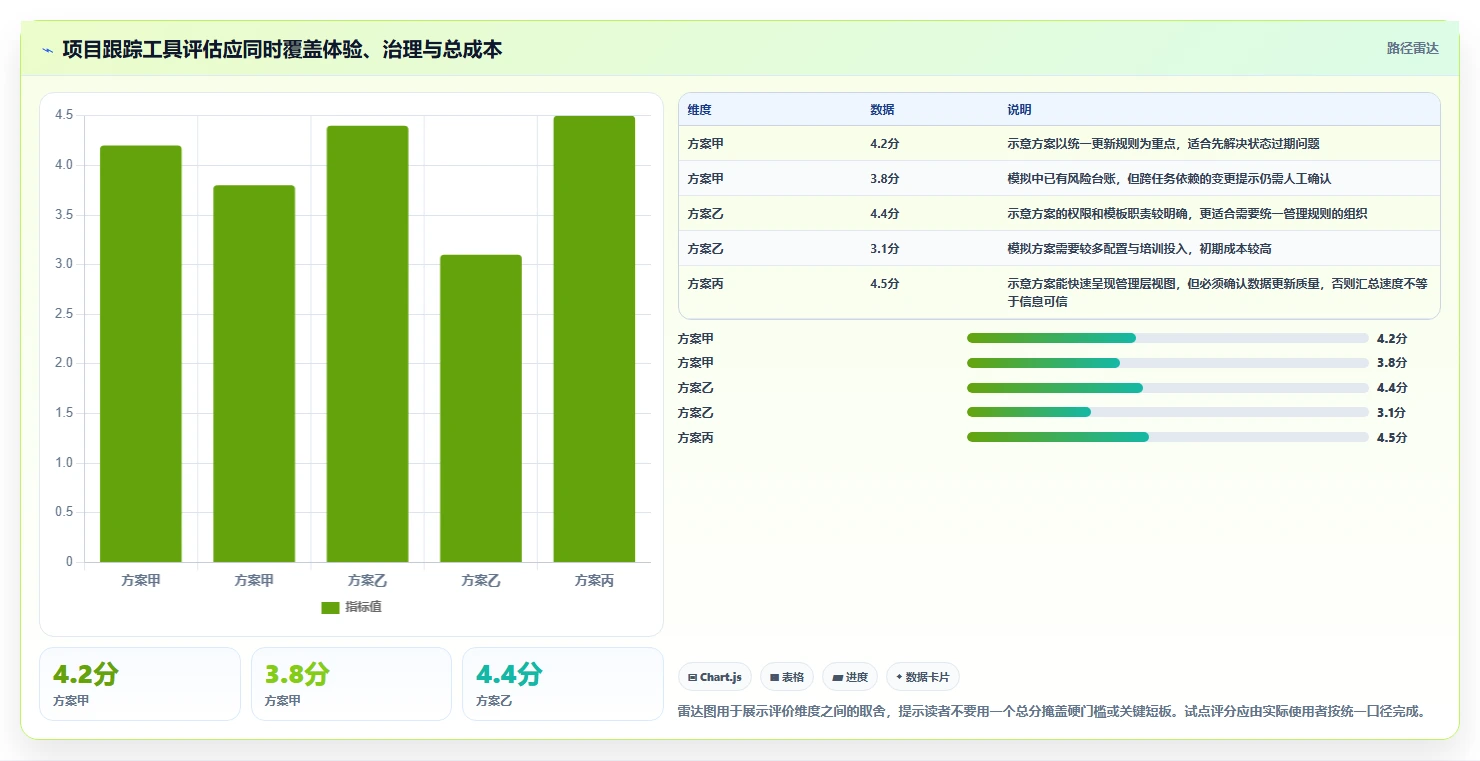1480x761 pixels.
Task: Click the progress bar showing 4.2分
Action: click(x=1167, y=338)
